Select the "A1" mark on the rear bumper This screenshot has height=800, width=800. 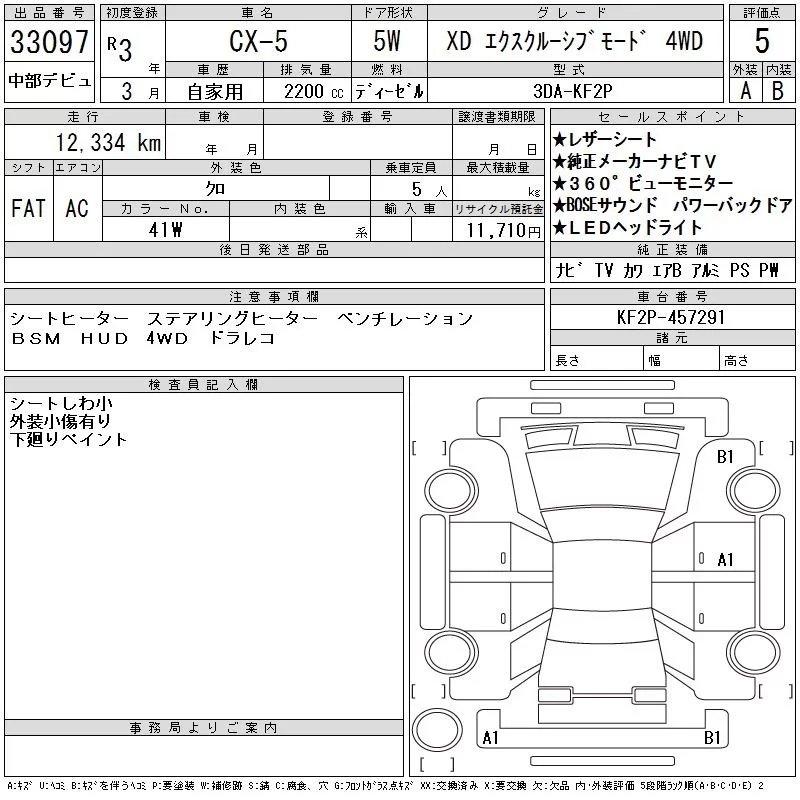(490, 738)
